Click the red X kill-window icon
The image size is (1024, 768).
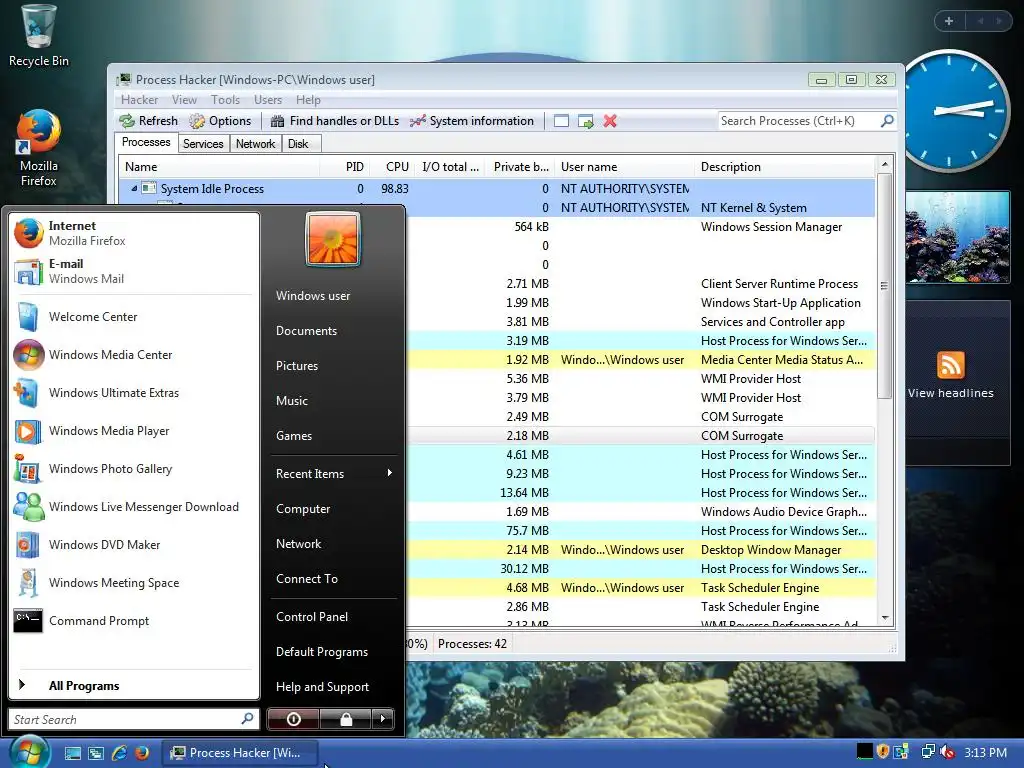610,121
